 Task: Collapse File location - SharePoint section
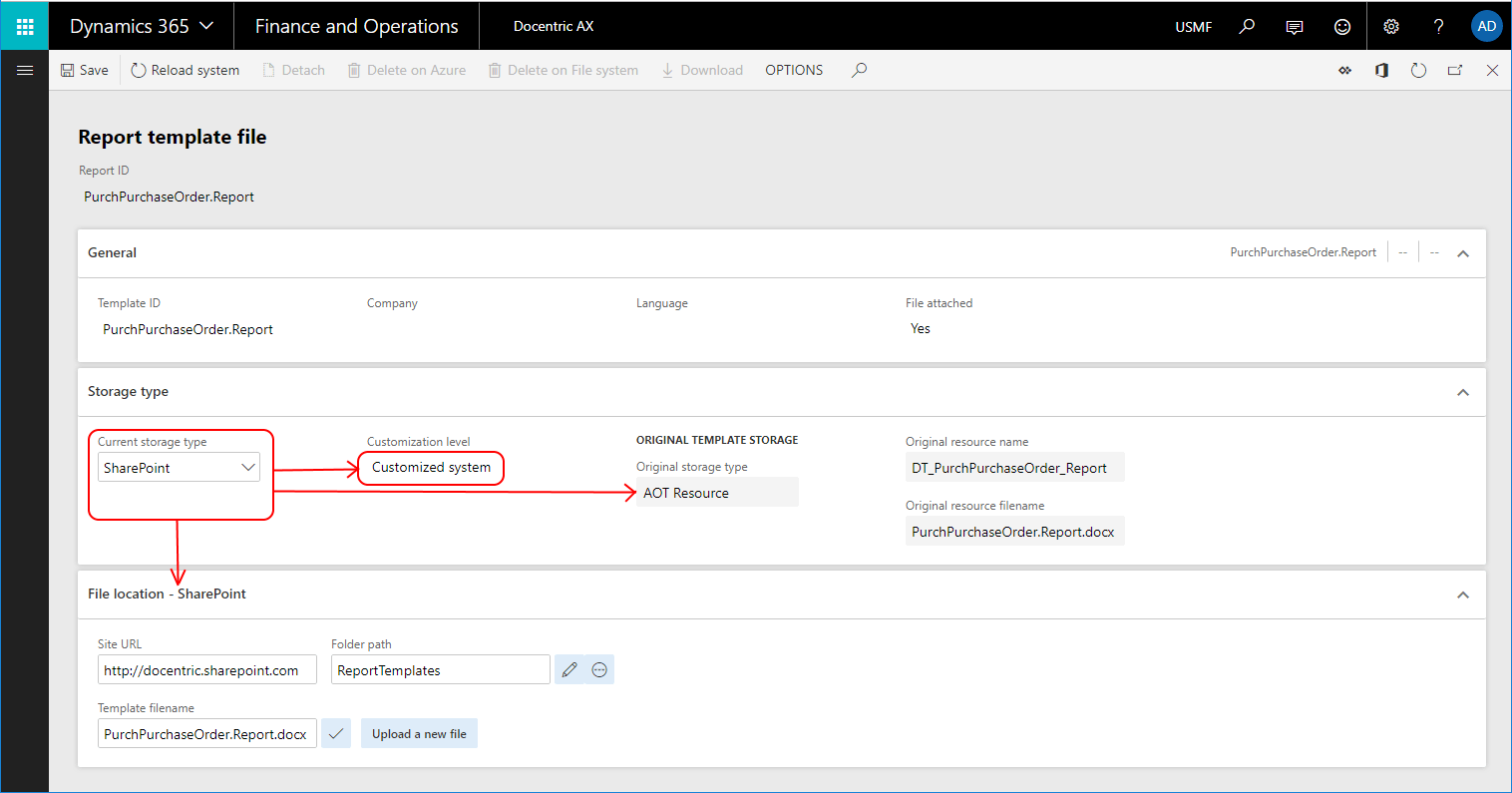tap(1463, 595)
